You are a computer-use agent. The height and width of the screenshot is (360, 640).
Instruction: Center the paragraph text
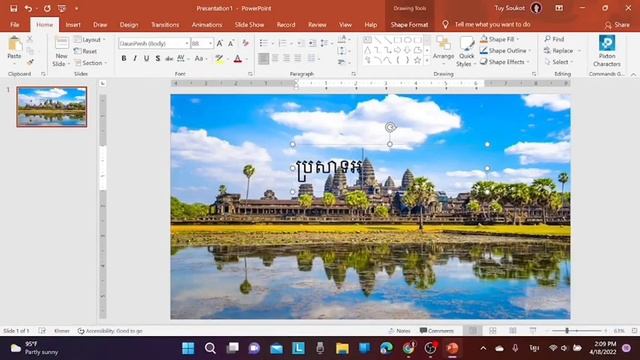275,59
